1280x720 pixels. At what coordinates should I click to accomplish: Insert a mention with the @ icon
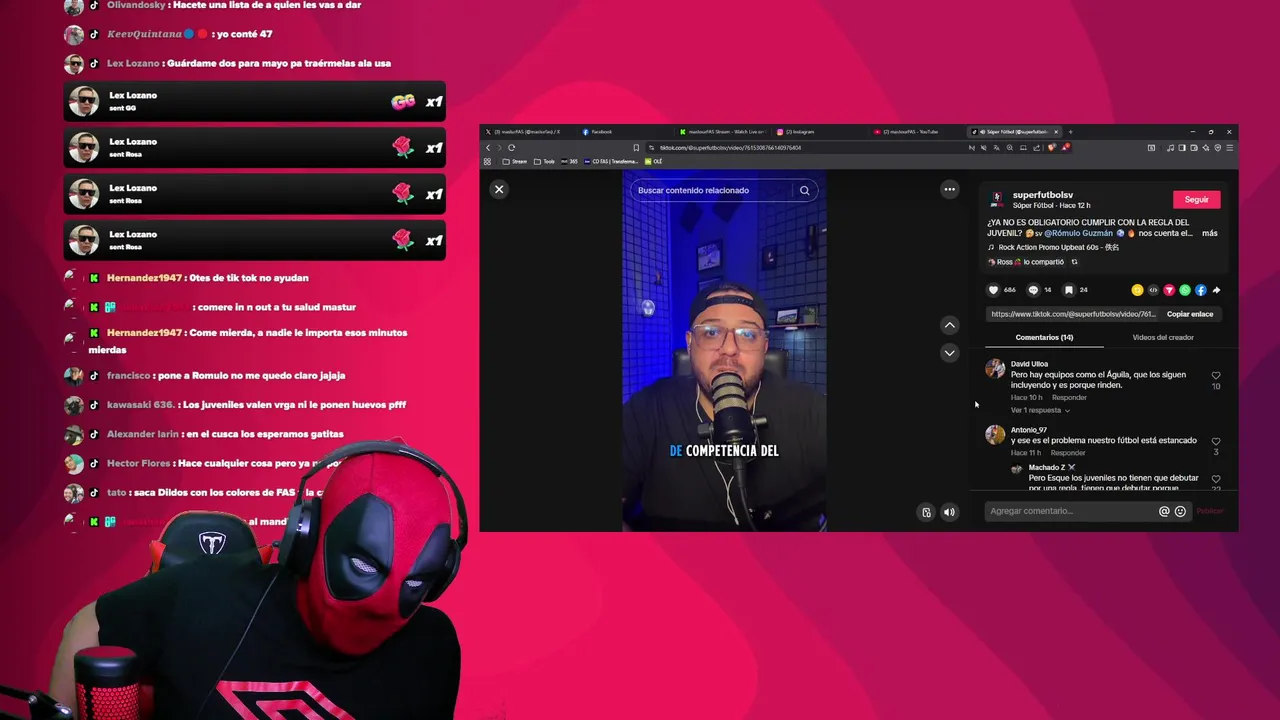coord(1164,511)
